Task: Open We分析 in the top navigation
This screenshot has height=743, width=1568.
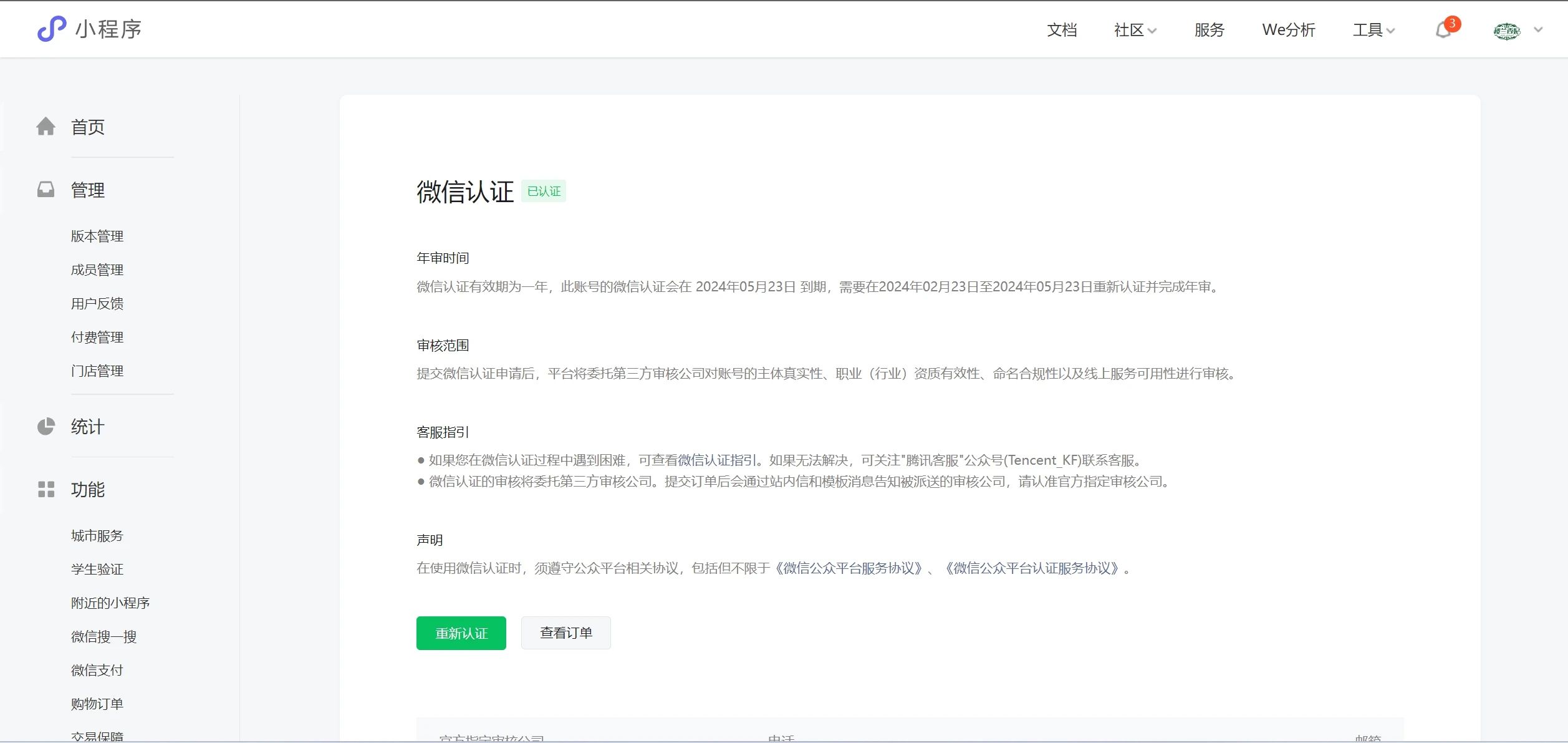Action: tap(1289, 30)
